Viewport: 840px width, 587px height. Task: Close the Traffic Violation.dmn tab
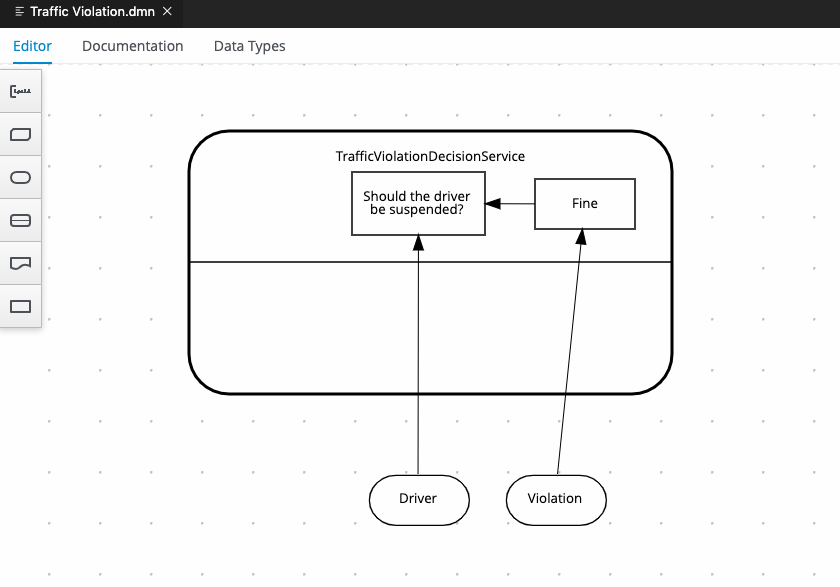pyautogui.click(x=166, y=13)
